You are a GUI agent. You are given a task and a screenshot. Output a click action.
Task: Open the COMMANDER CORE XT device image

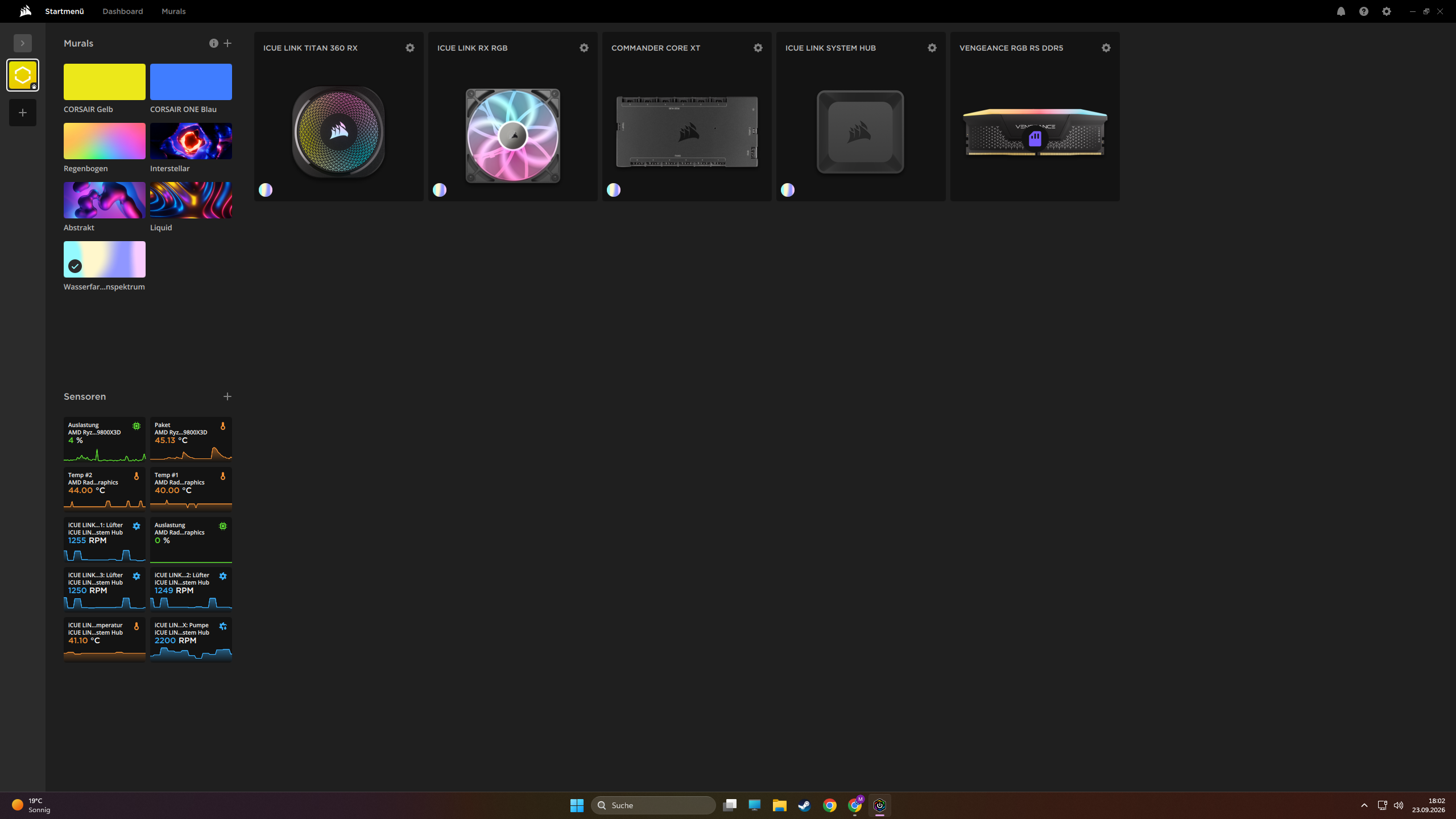tap(687, 132)
